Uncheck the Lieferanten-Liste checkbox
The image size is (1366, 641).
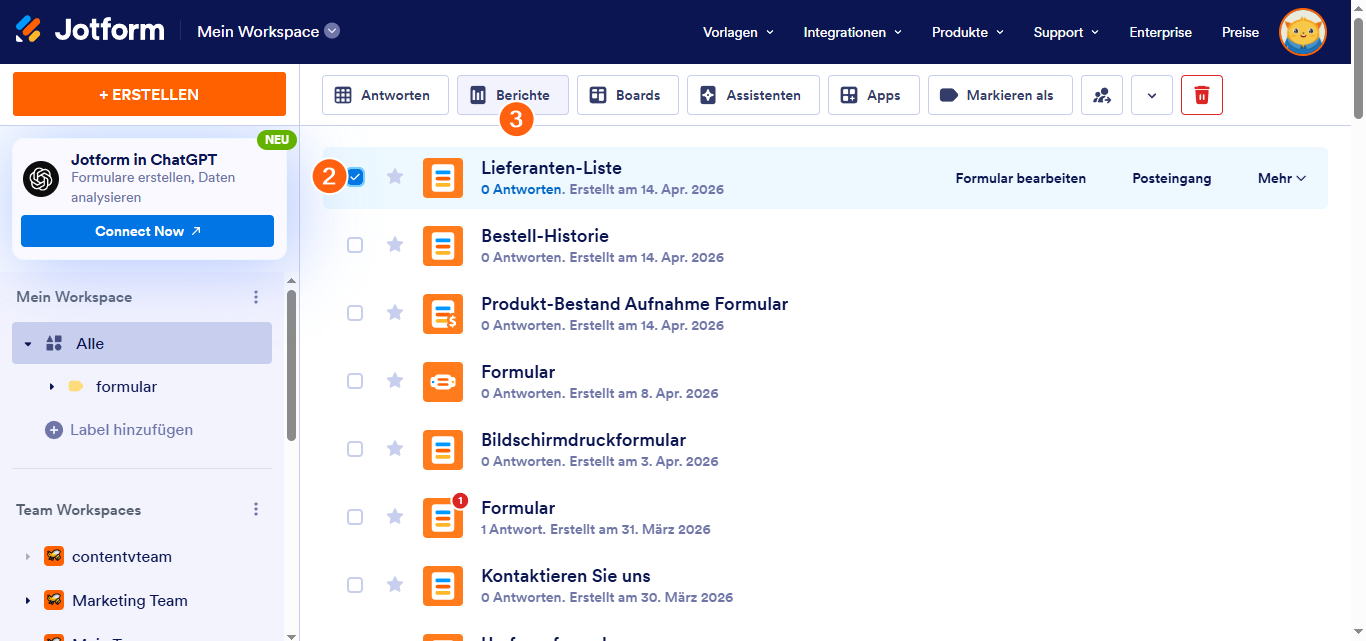click(x=355, y=176)
